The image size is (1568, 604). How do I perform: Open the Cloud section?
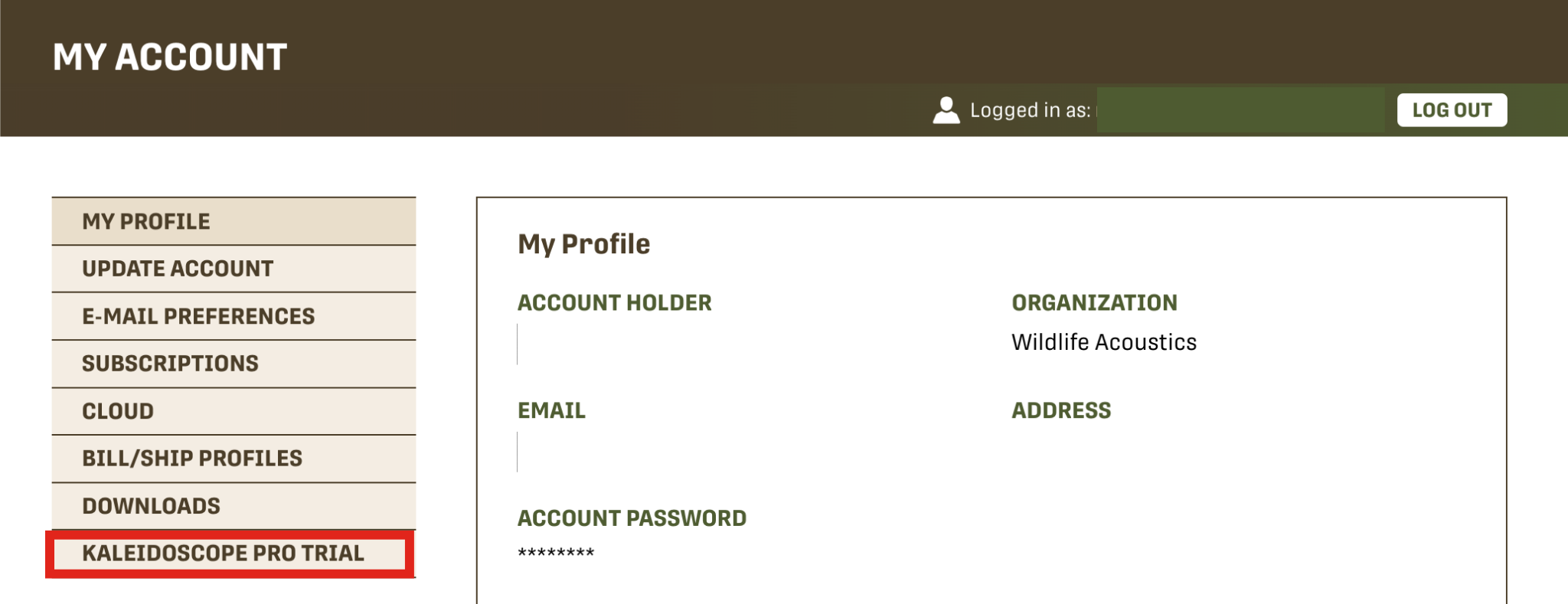(234, 411)
